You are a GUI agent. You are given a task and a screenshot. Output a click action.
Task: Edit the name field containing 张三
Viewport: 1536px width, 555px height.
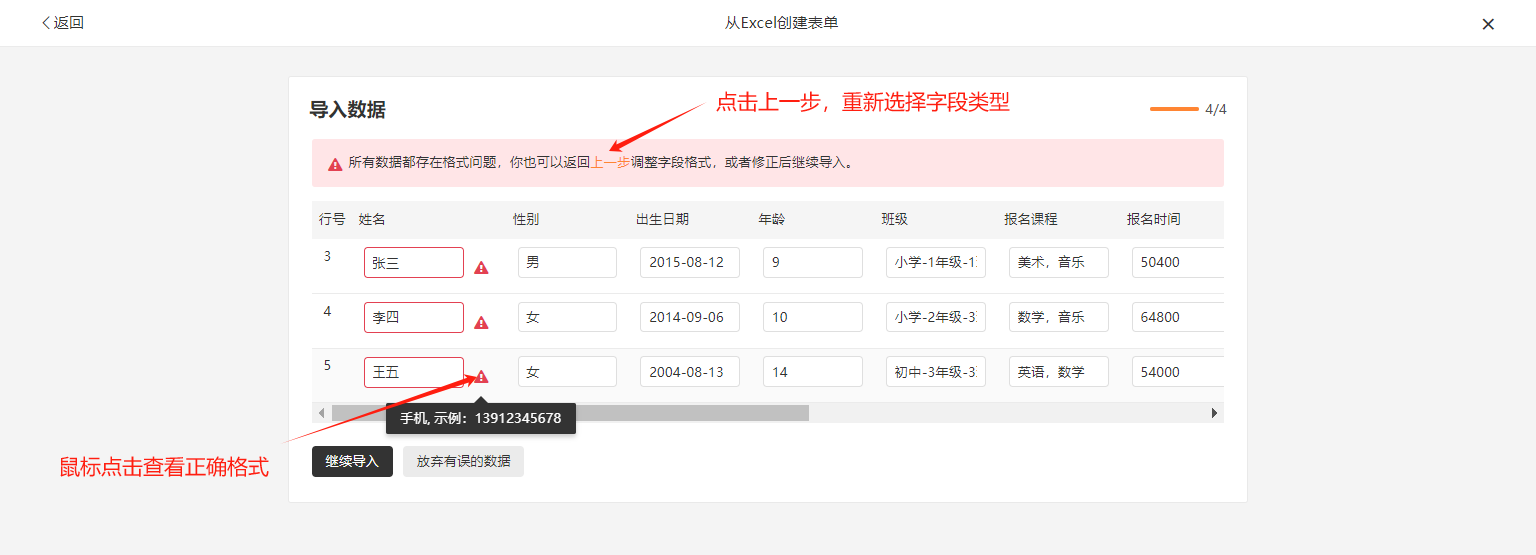click(x=414, y=263)
